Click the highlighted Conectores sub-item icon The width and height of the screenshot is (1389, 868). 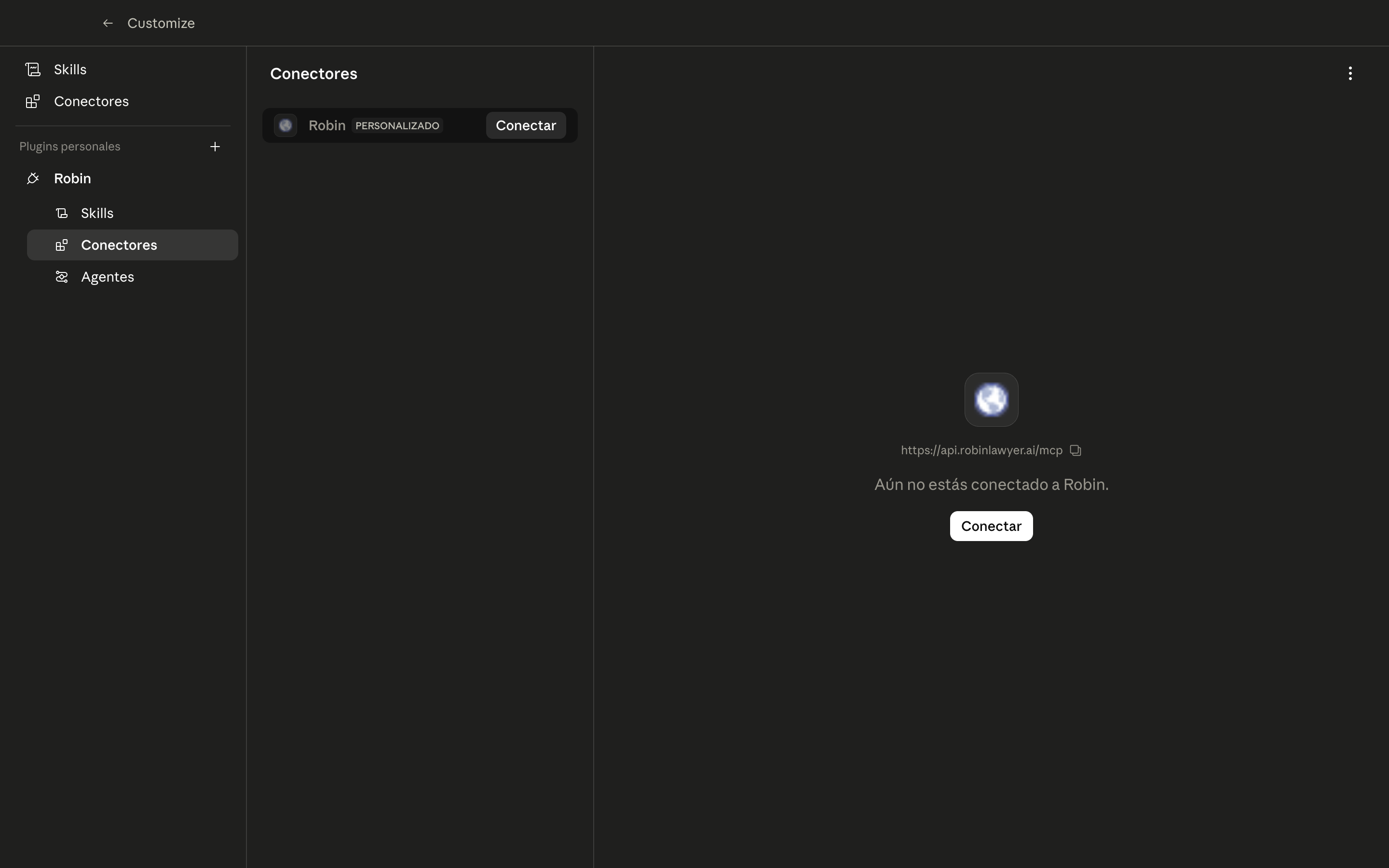61,245
